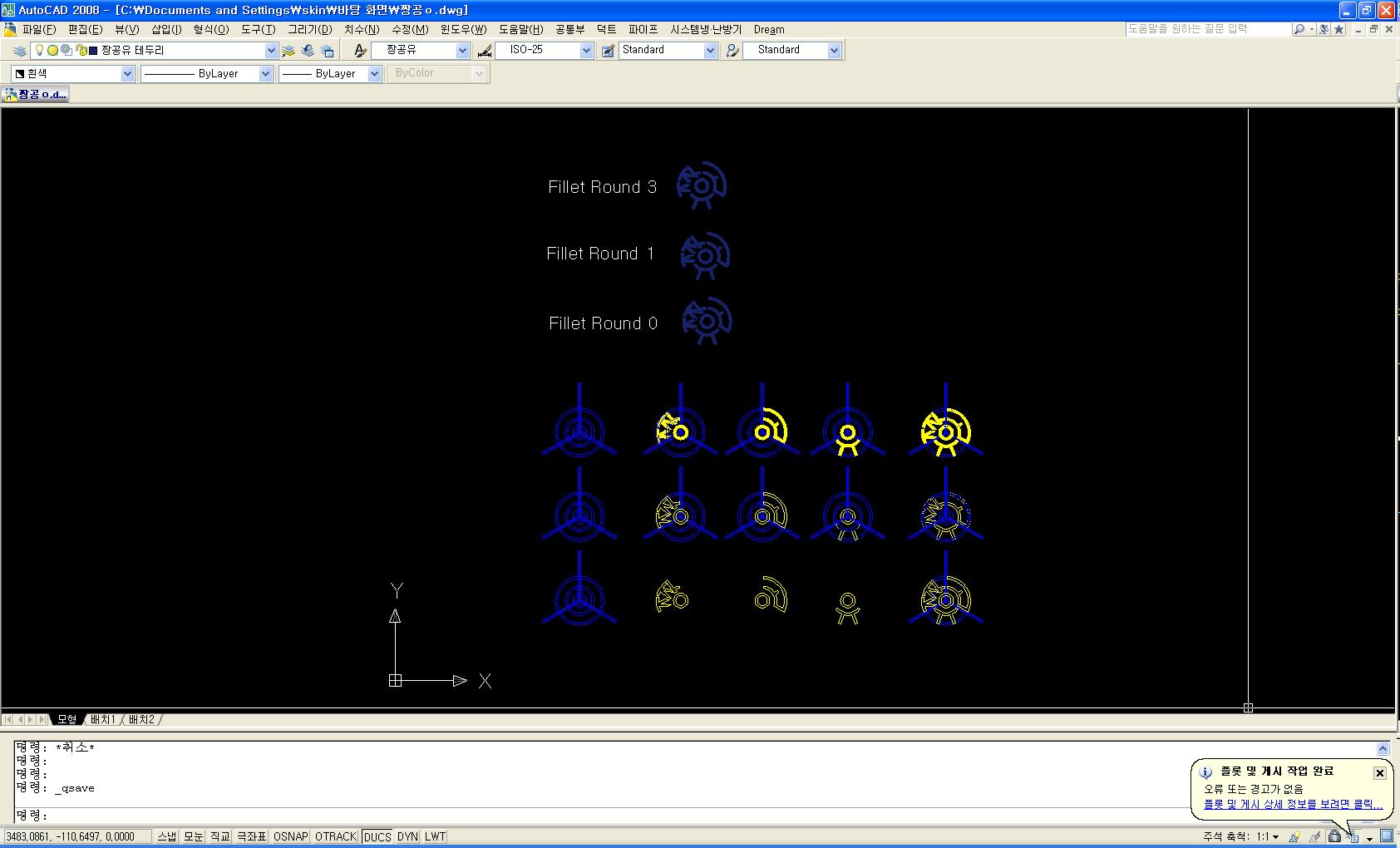1400x848 pixels.
Task: Toggle 스냅 (Snap) mode in status bar
Action: 166,836
